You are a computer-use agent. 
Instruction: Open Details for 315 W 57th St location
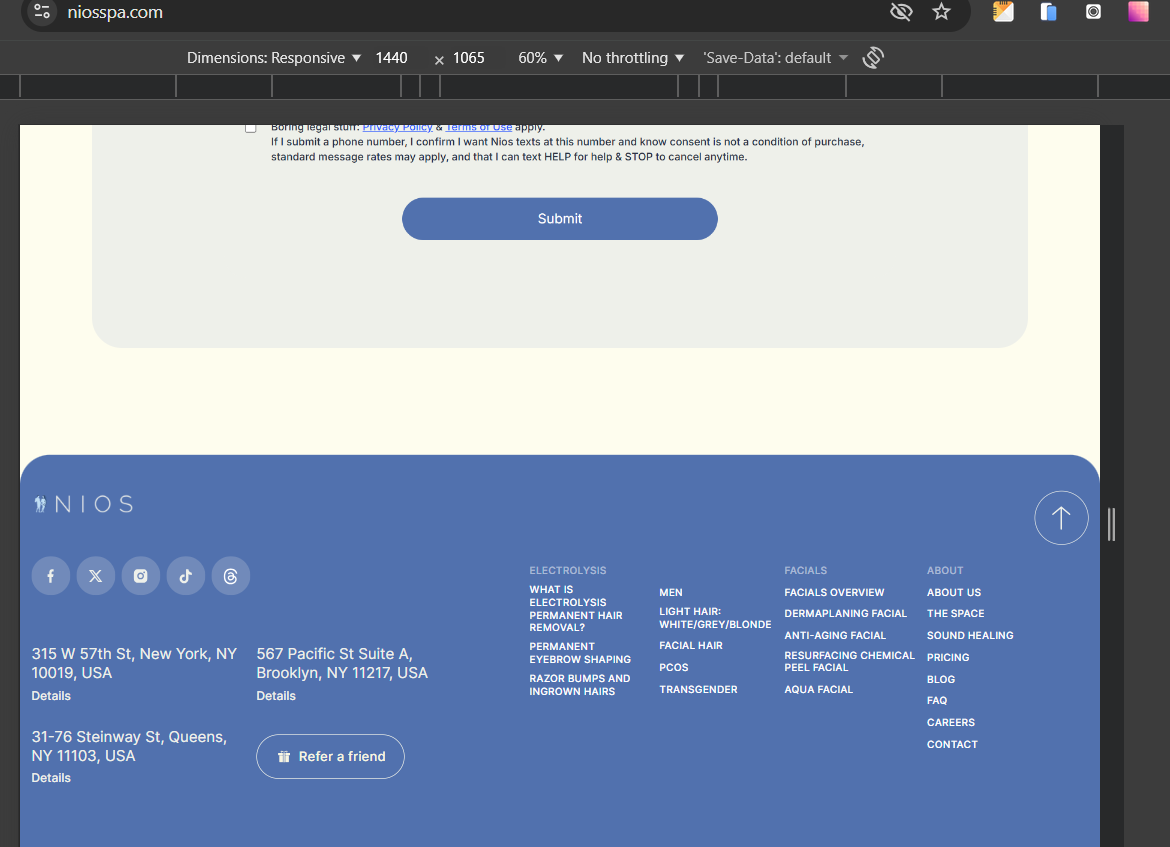click(x=51, y=696)
